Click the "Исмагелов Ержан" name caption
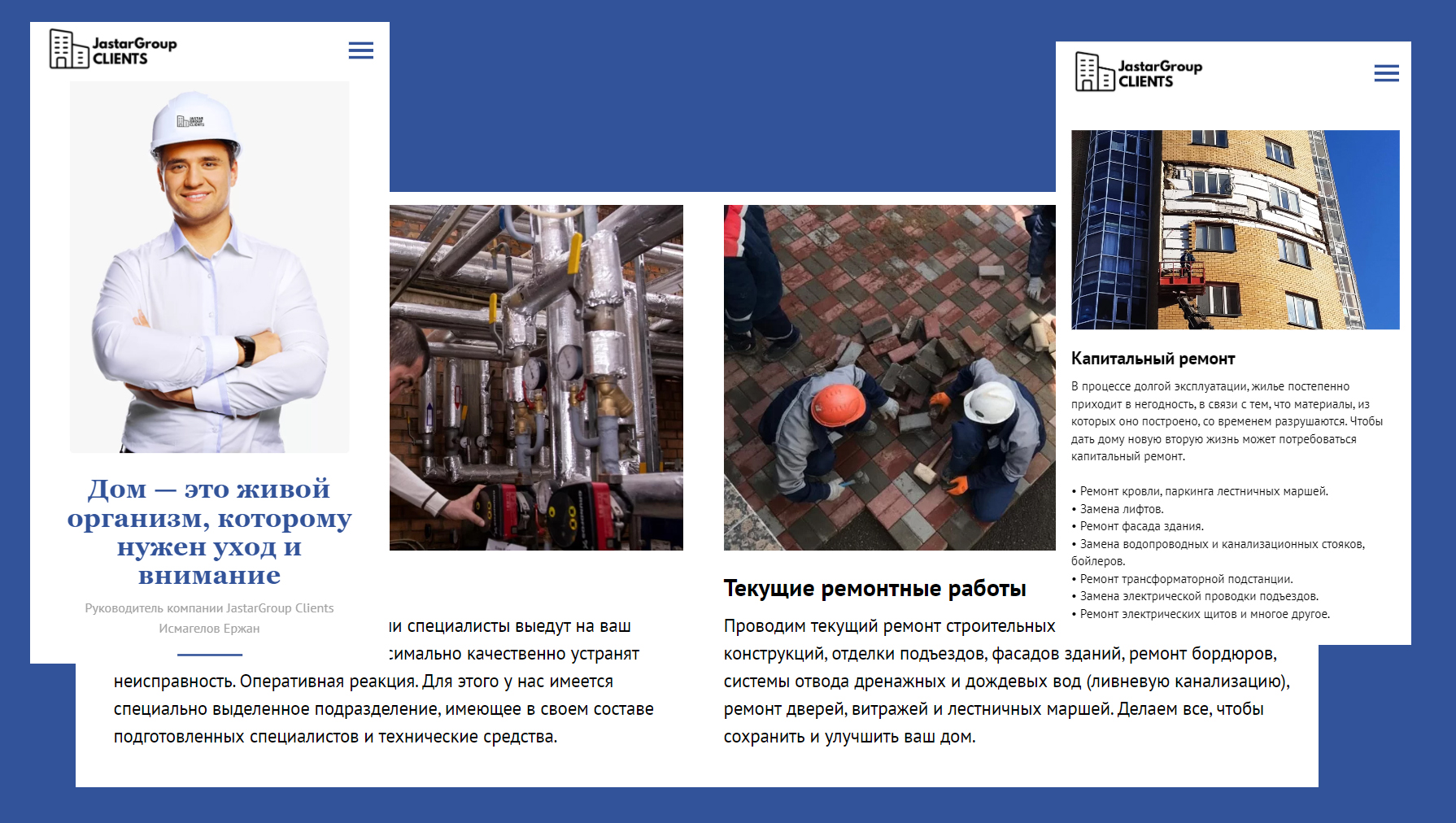Screen dimensions: 1456x823 [x=209, y=629]
